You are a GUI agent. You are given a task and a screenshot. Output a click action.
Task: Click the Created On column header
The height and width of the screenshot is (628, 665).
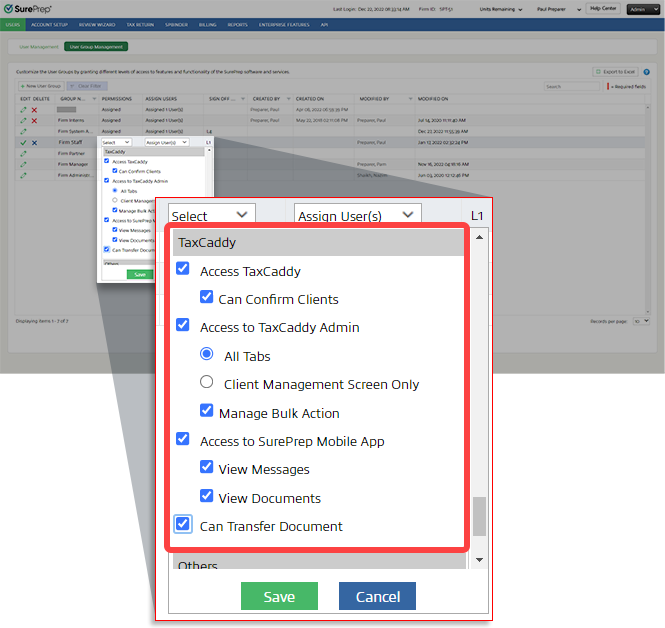[x=310, y=99]
